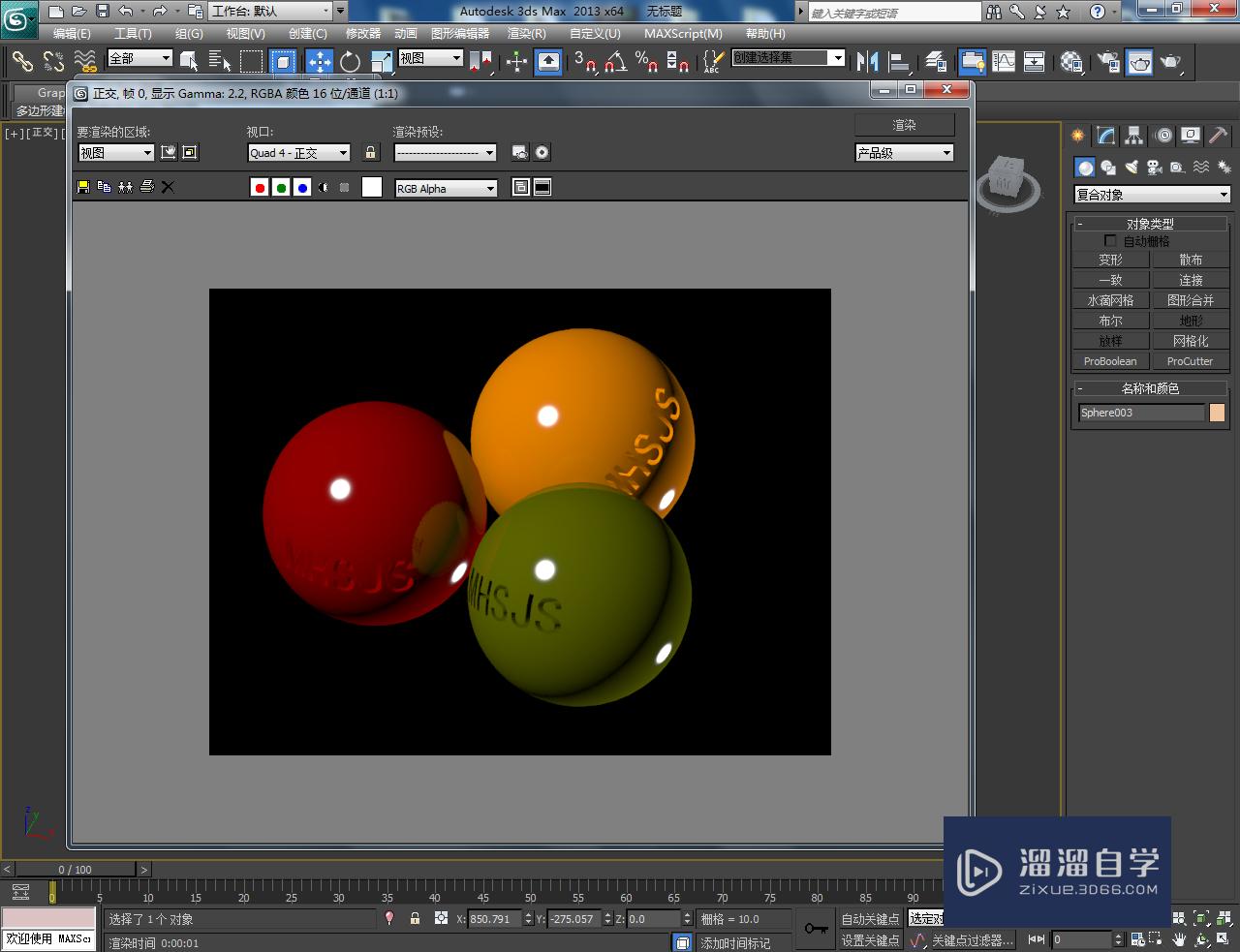The width and height of the screenshot is (1240, 952).
Task: Click Sphere003 object color swatch
Action: pyautogui.click(x=1218, y=413)
